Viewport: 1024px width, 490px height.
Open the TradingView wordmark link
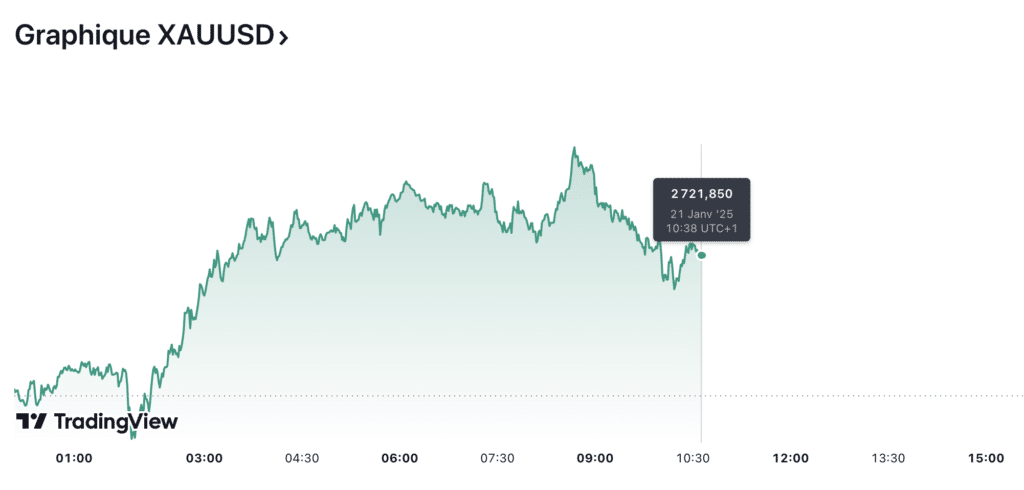(115, 422)
